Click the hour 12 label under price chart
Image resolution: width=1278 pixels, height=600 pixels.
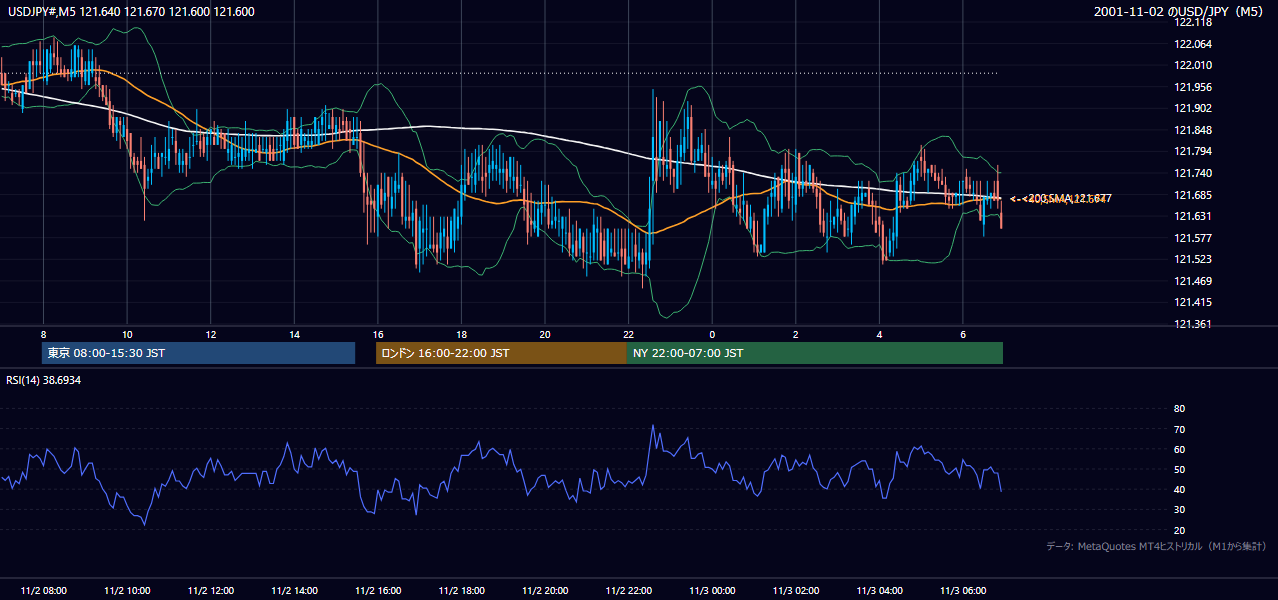pos(211,334)
